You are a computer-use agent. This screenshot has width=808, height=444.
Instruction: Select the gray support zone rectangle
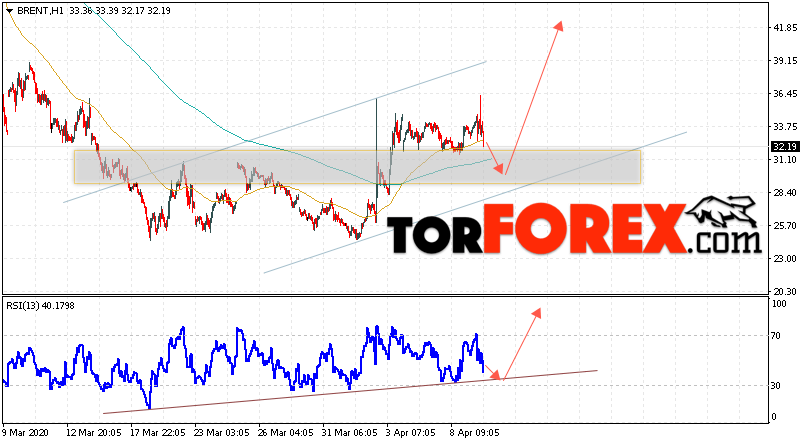[x=357, y=167]
